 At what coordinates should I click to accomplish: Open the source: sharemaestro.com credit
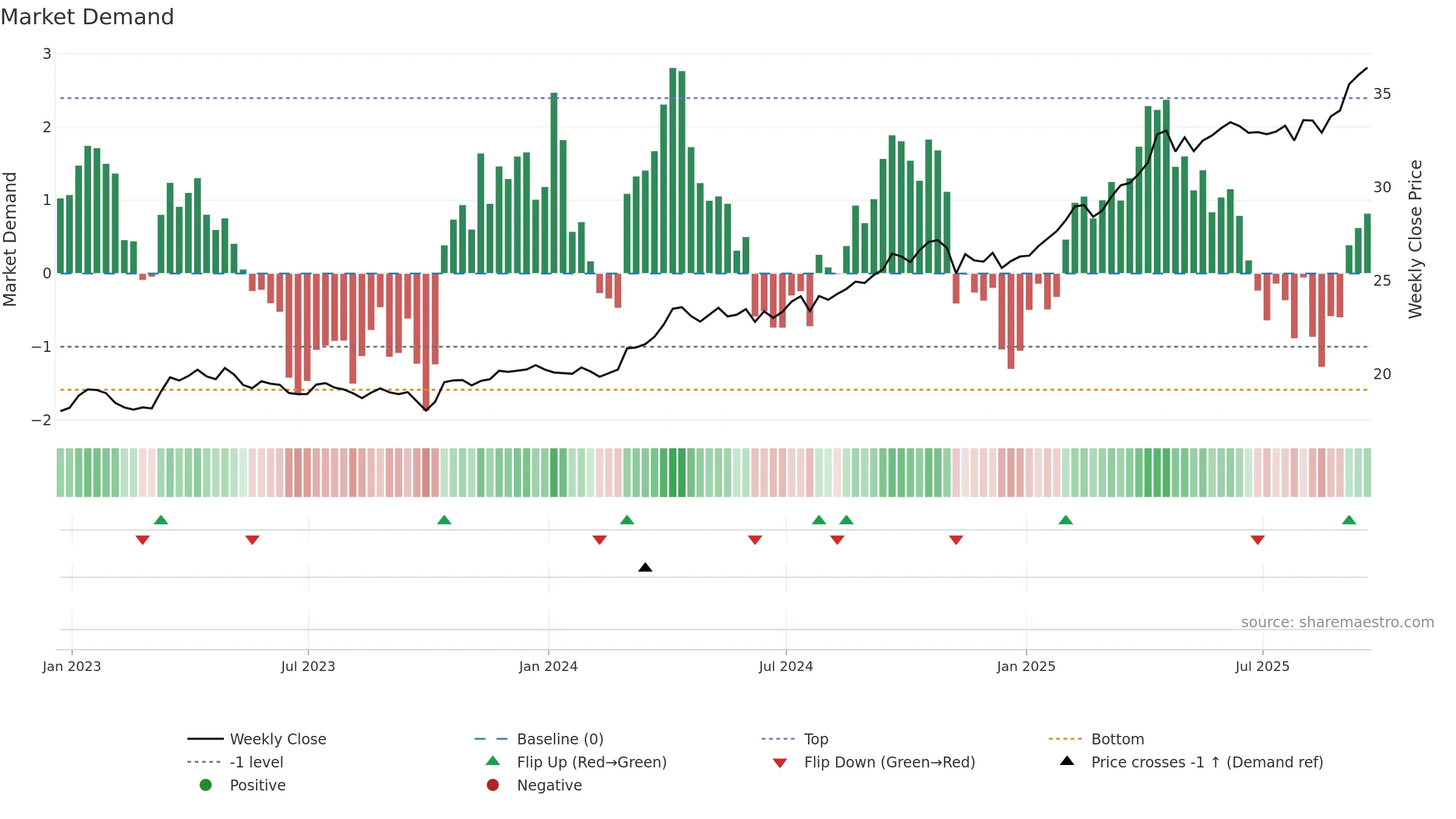pyautogui.click(x=1338, y=622)
